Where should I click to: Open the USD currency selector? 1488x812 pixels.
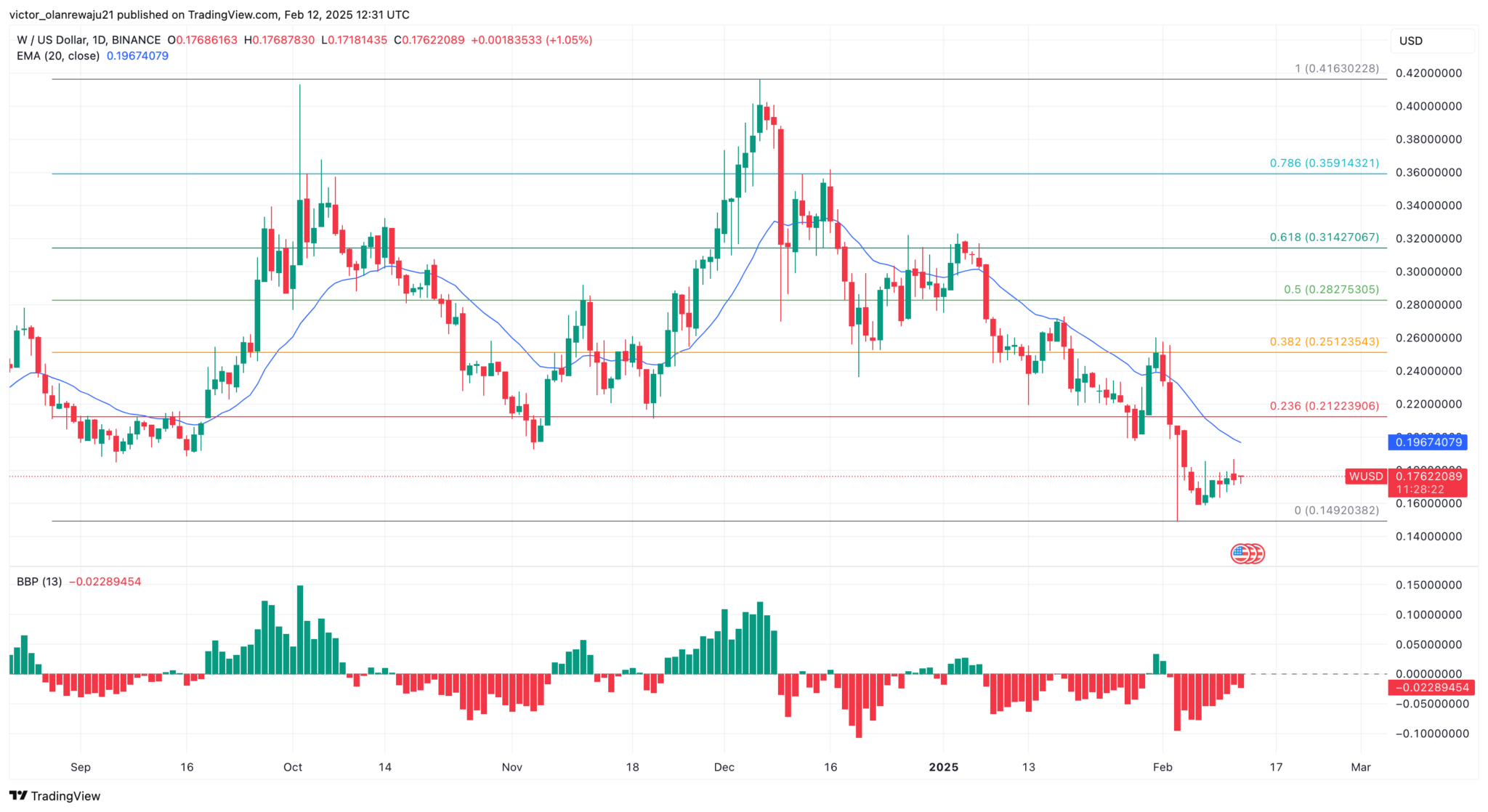click(x=1432, y=41)
